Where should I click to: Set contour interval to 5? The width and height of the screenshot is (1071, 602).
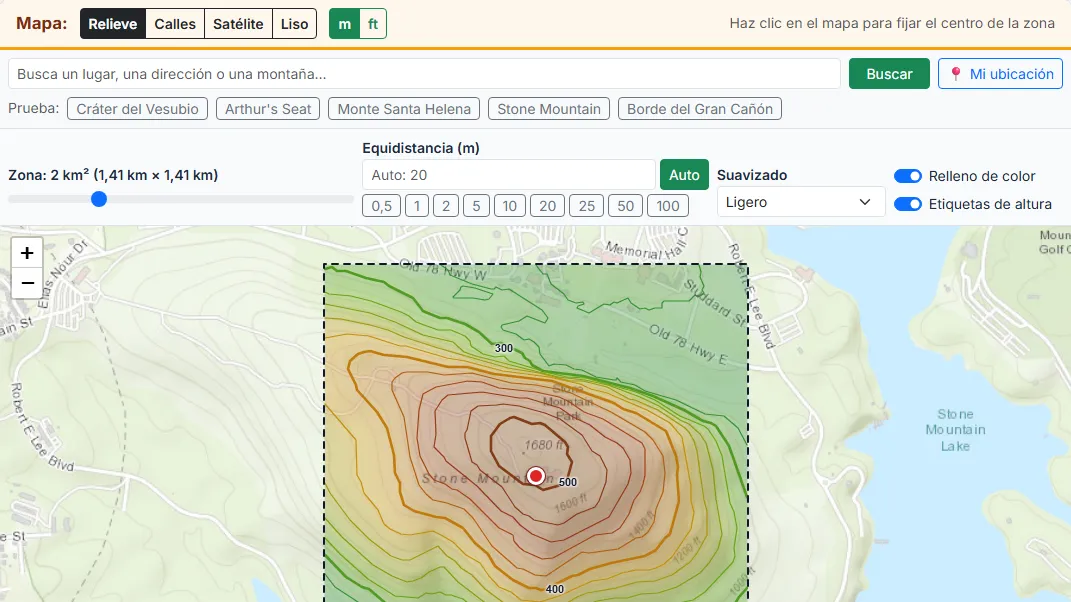(476, 206)
